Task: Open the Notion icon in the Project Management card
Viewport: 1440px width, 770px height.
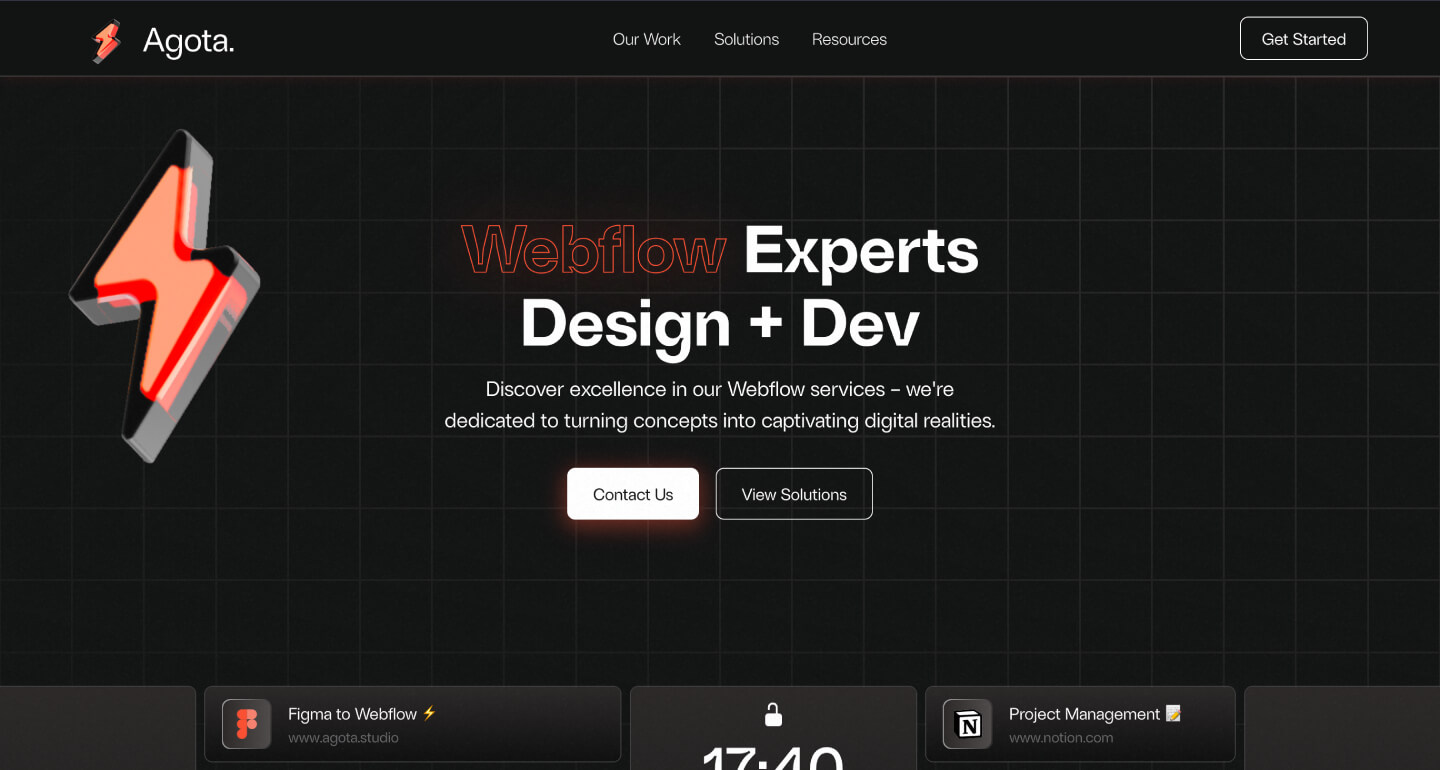Action: click(966, 724)
